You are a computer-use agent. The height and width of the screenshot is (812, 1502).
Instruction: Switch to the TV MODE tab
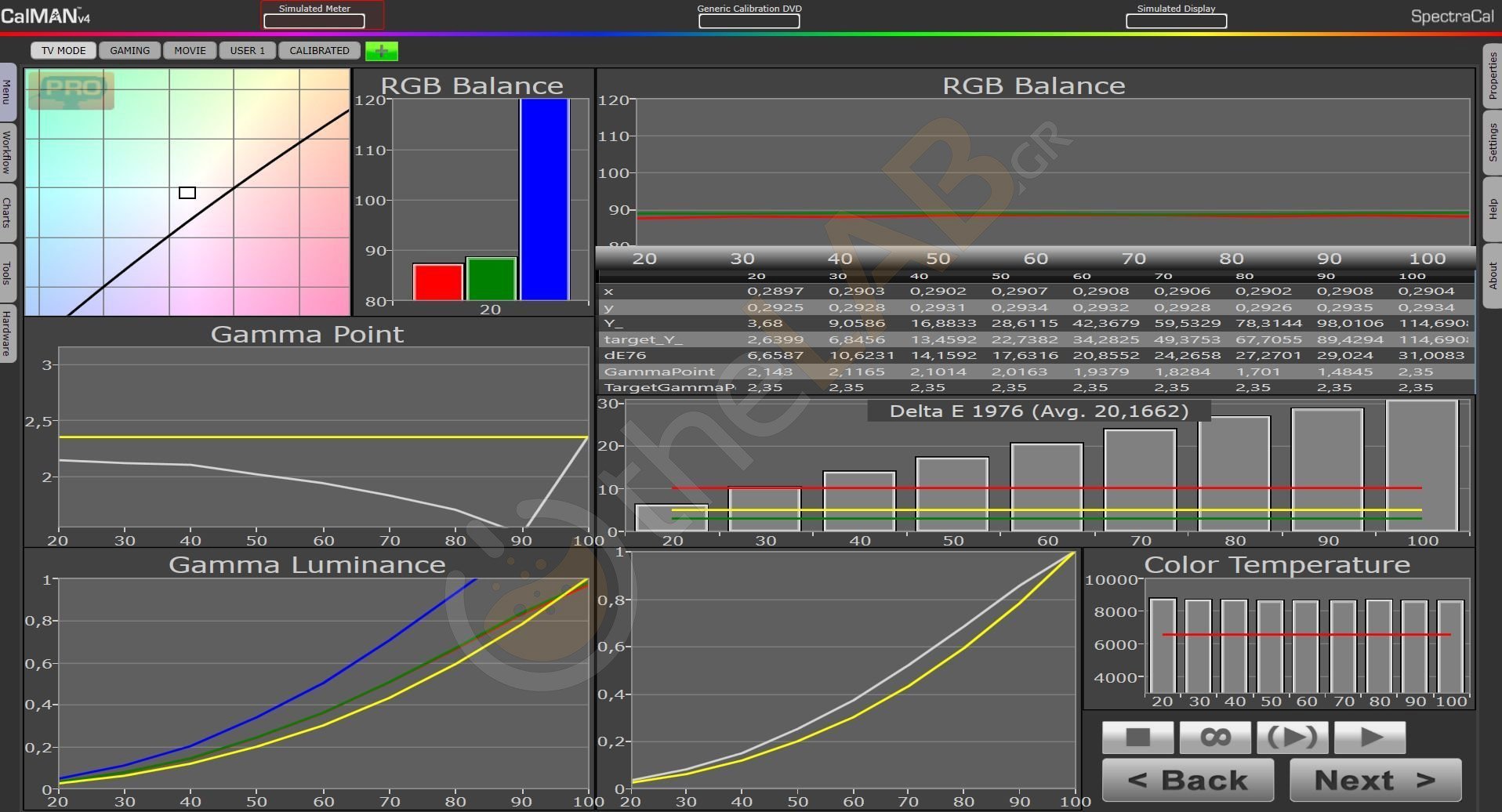tap(63, 51)
